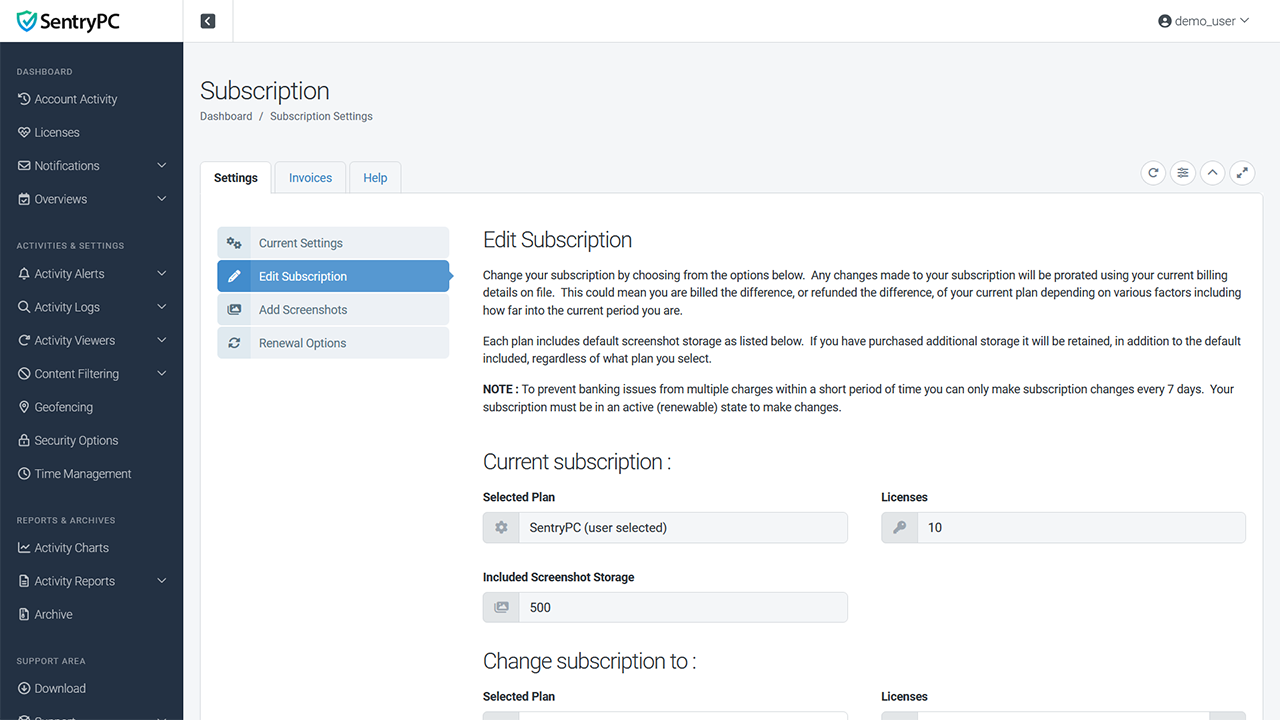Image resolution: width=1280 pixels, height=720 pixels.
Task: Open Current Settings section
Action: [333, 243]
